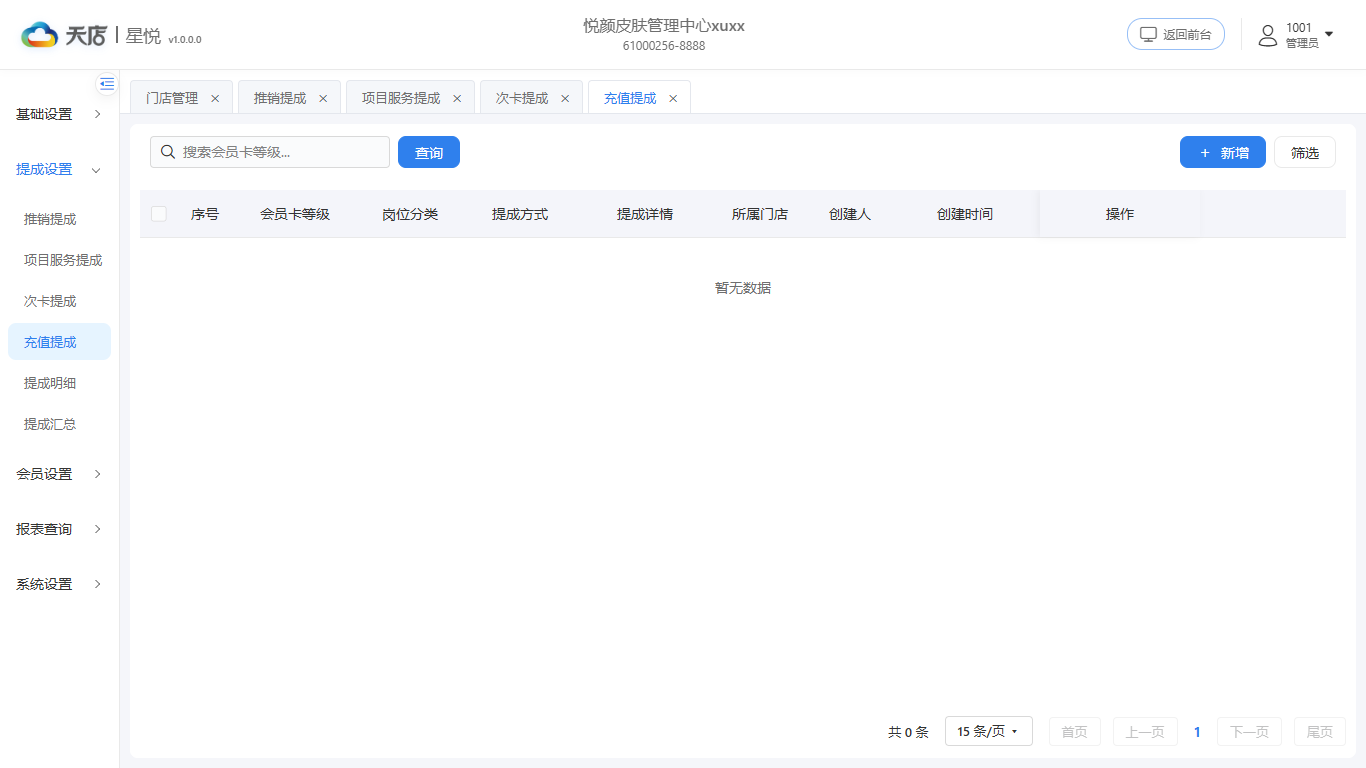Viewport: 1366px width, 768px height.
Task: Click the 查询 search button
Action: pyautogui.click(x=429, y=152)
